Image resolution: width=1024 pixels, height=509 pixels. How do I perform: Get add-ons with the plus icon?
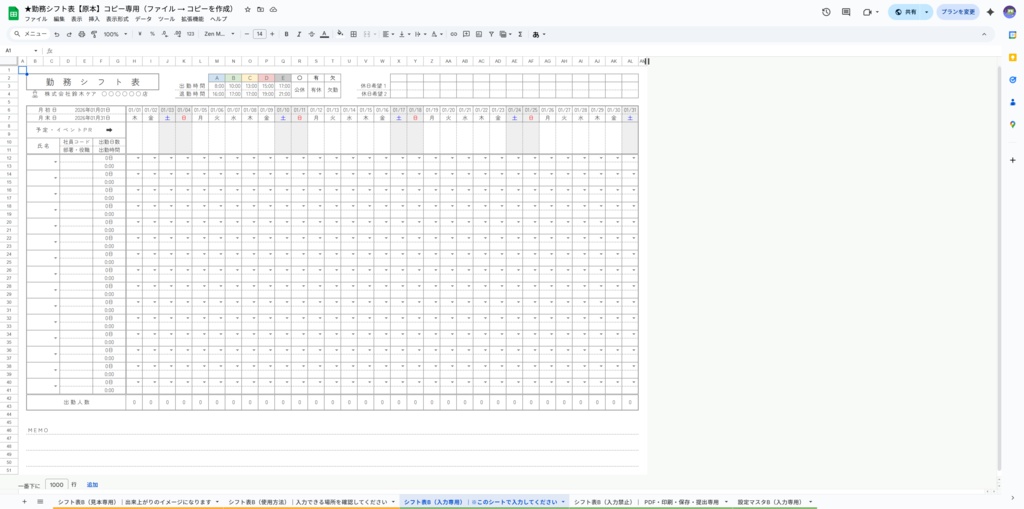(1012, 160)
